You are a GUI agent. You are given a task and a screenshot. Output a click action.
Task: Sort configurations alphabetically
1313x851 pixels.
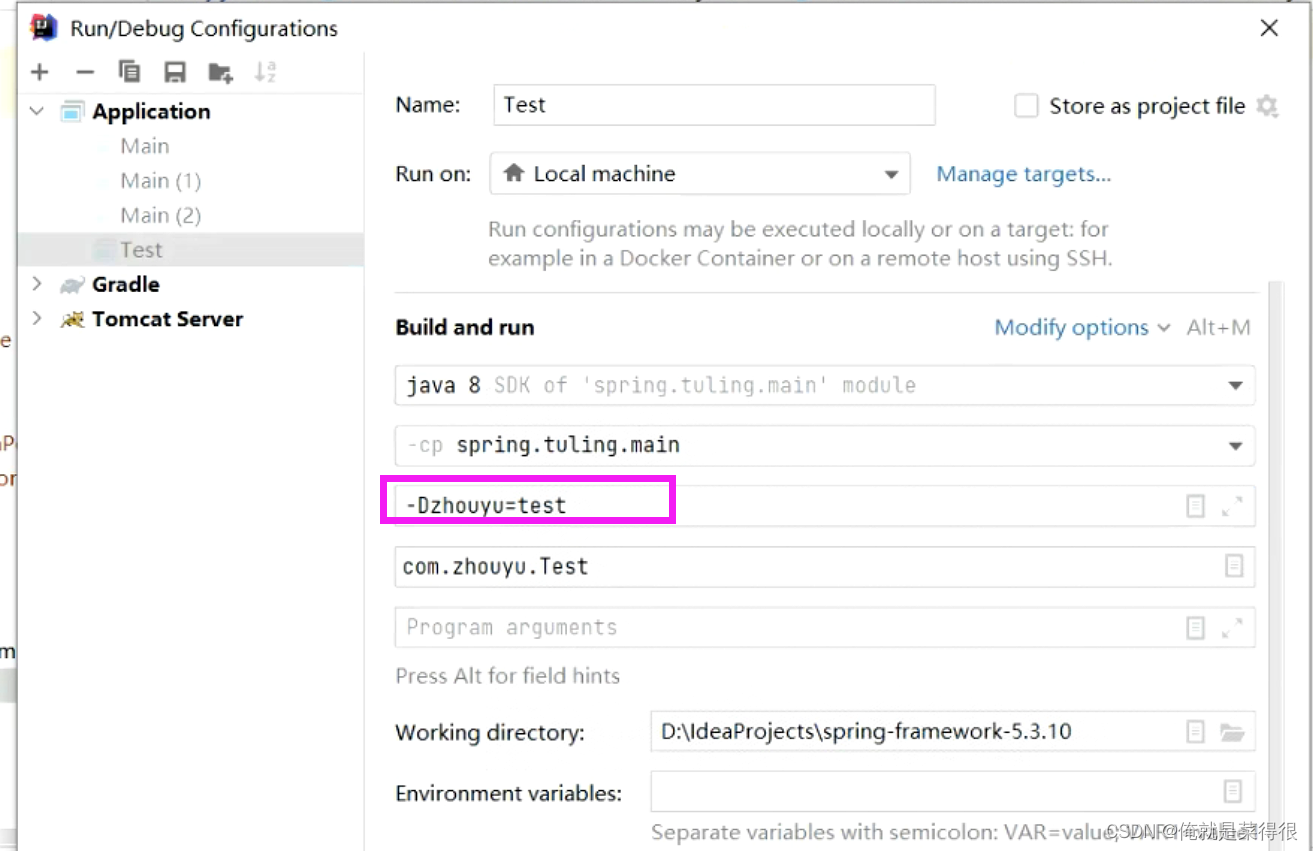pyautogui.click(x=265, y=72)
